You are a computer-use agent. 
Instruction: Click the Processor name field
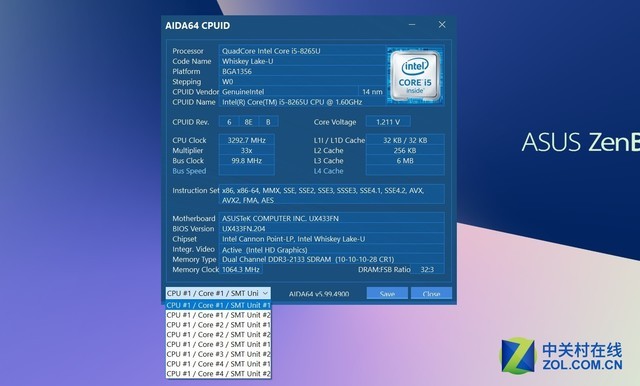pyautogui.click(x=302, y=51)
